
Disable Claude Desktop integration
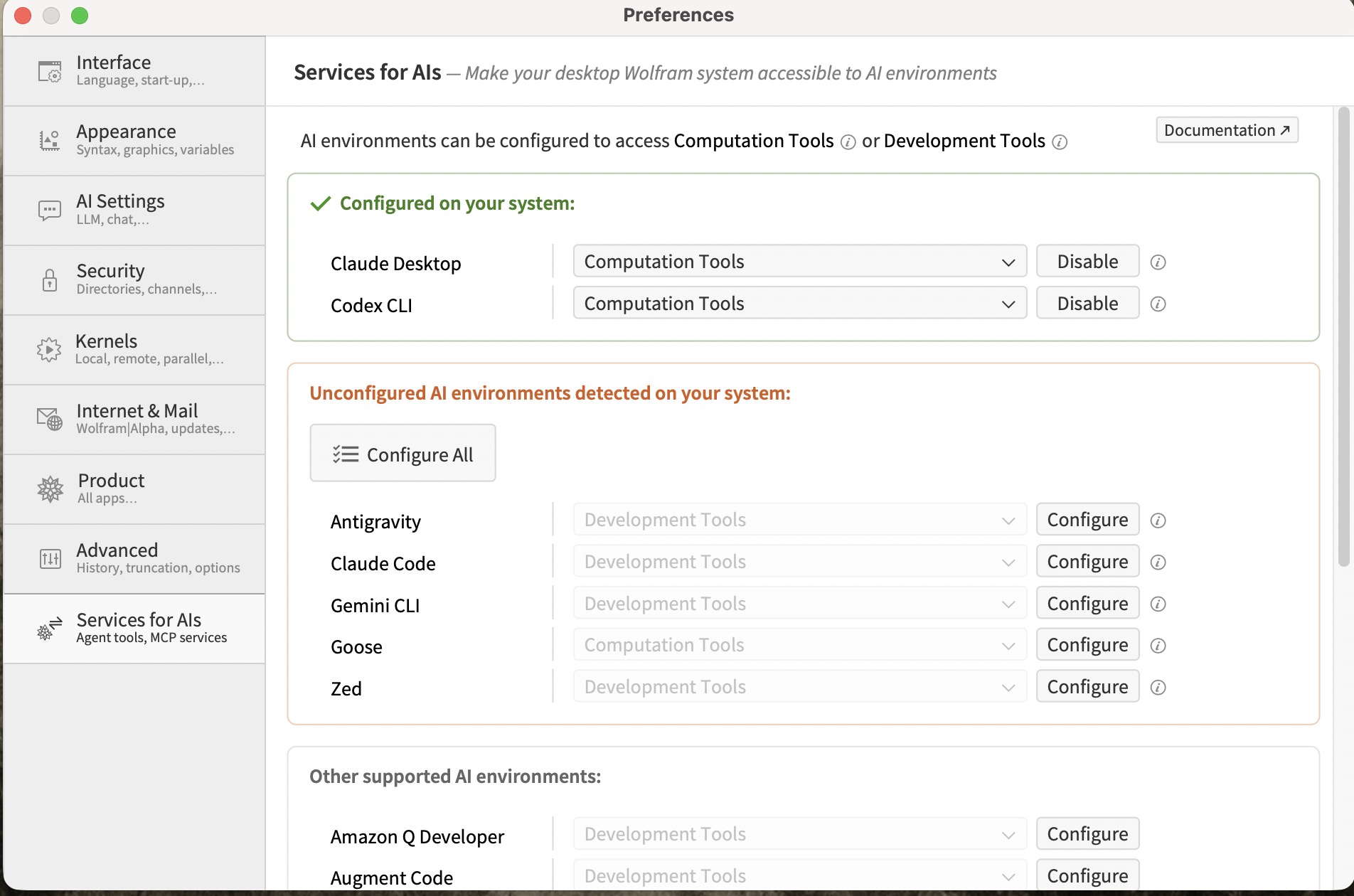tap(1087, 261)
